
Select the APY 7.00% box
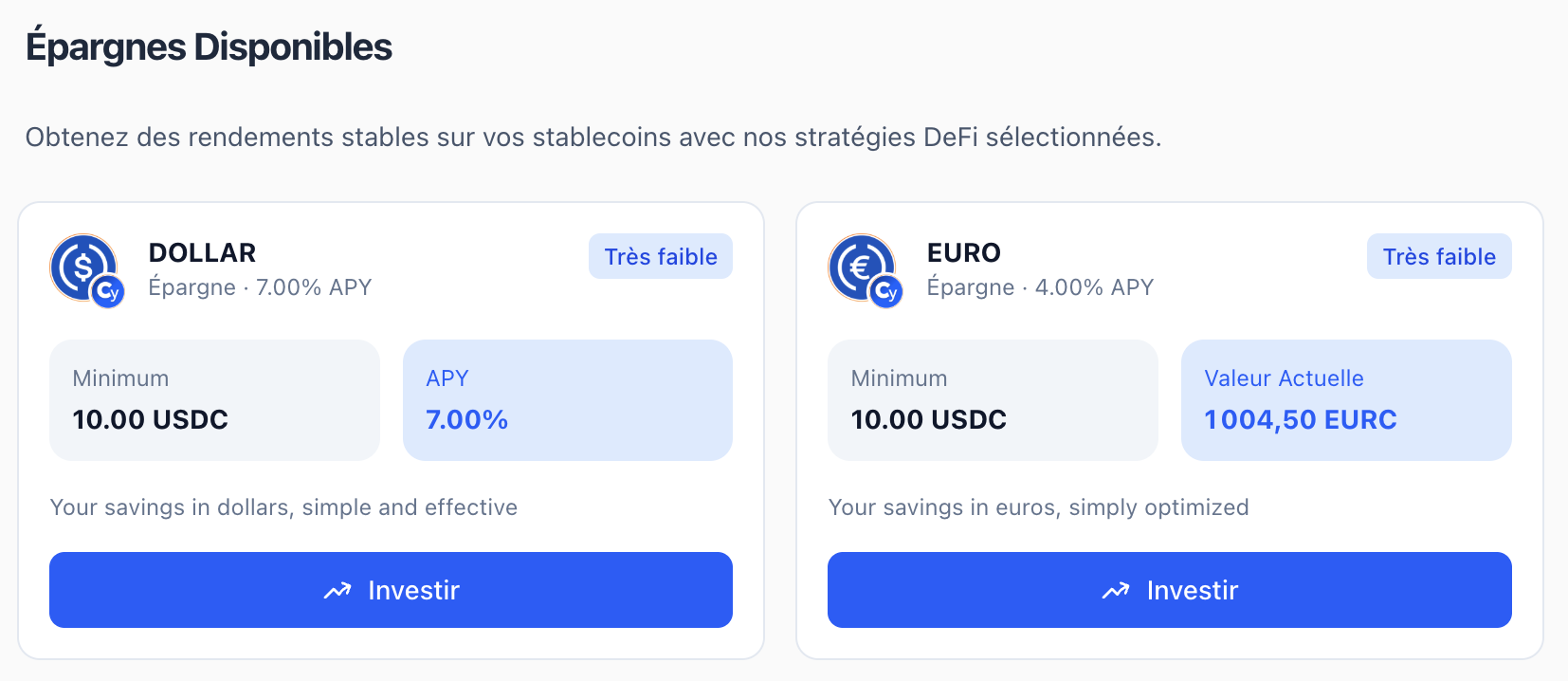pyautogui.click(x=567, y=400)
